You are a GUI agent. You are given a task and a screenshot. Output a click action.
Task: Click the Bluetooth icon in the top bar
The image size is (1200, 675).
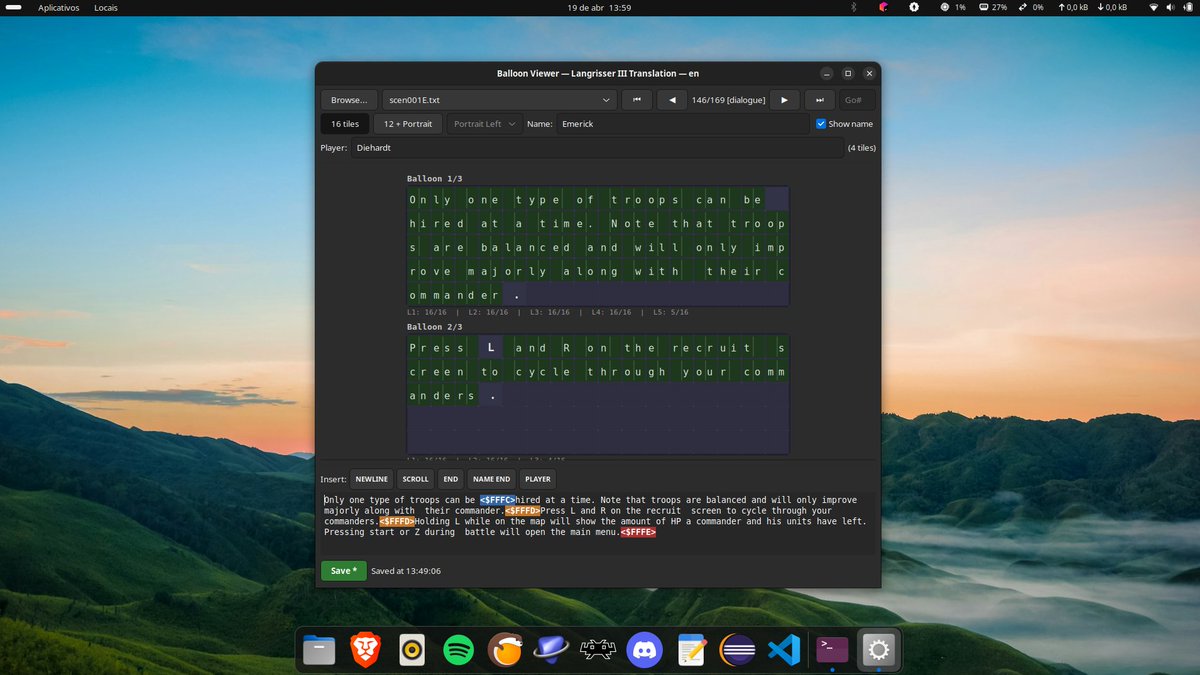854,7
